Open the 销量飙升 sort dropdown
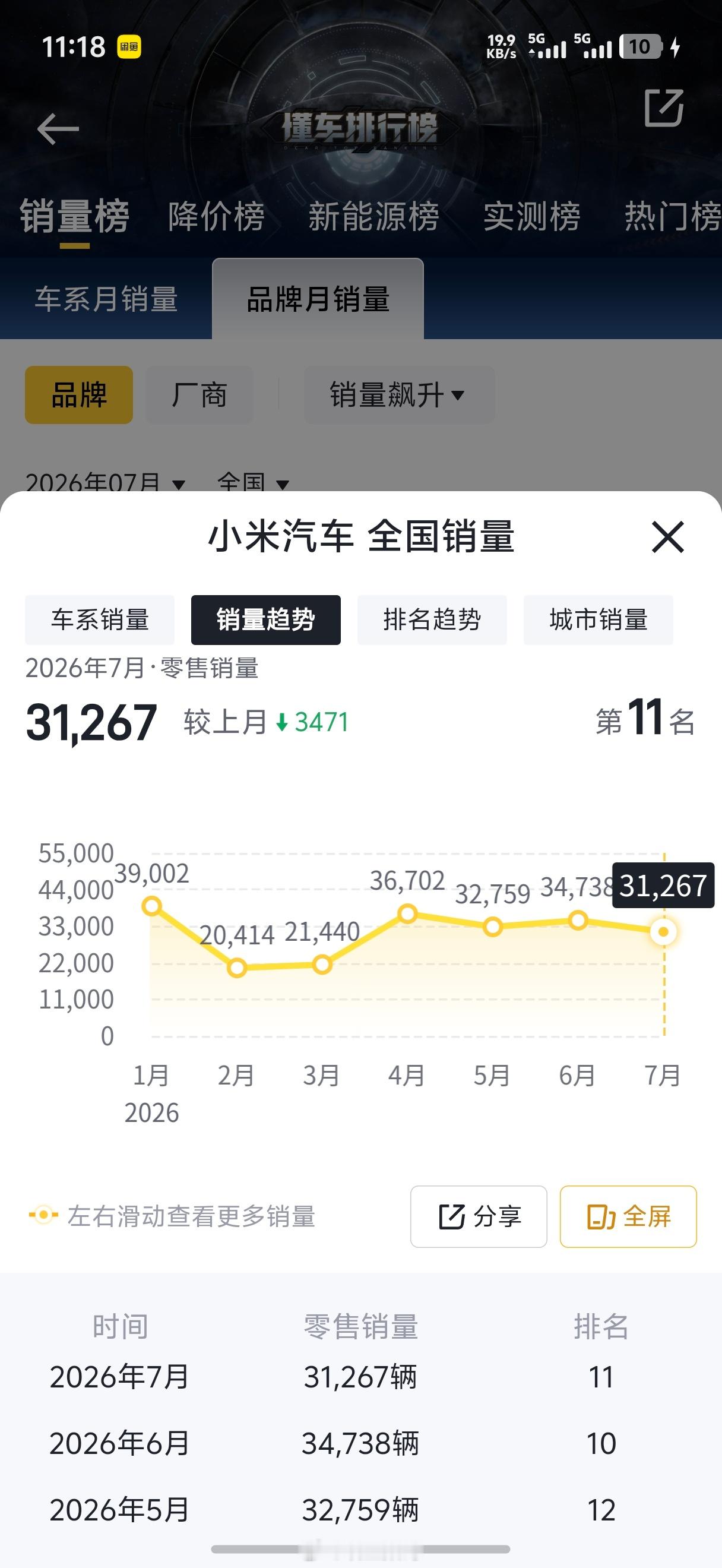The width and height of the screenshot is (722, 1568). (399, 395)
